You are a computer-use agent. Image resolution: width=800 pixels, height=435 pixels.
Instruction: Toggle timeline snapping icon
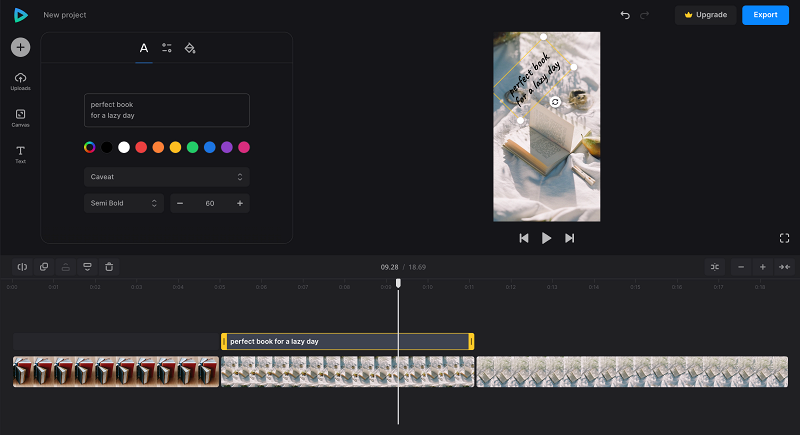[x=715, y=267]
